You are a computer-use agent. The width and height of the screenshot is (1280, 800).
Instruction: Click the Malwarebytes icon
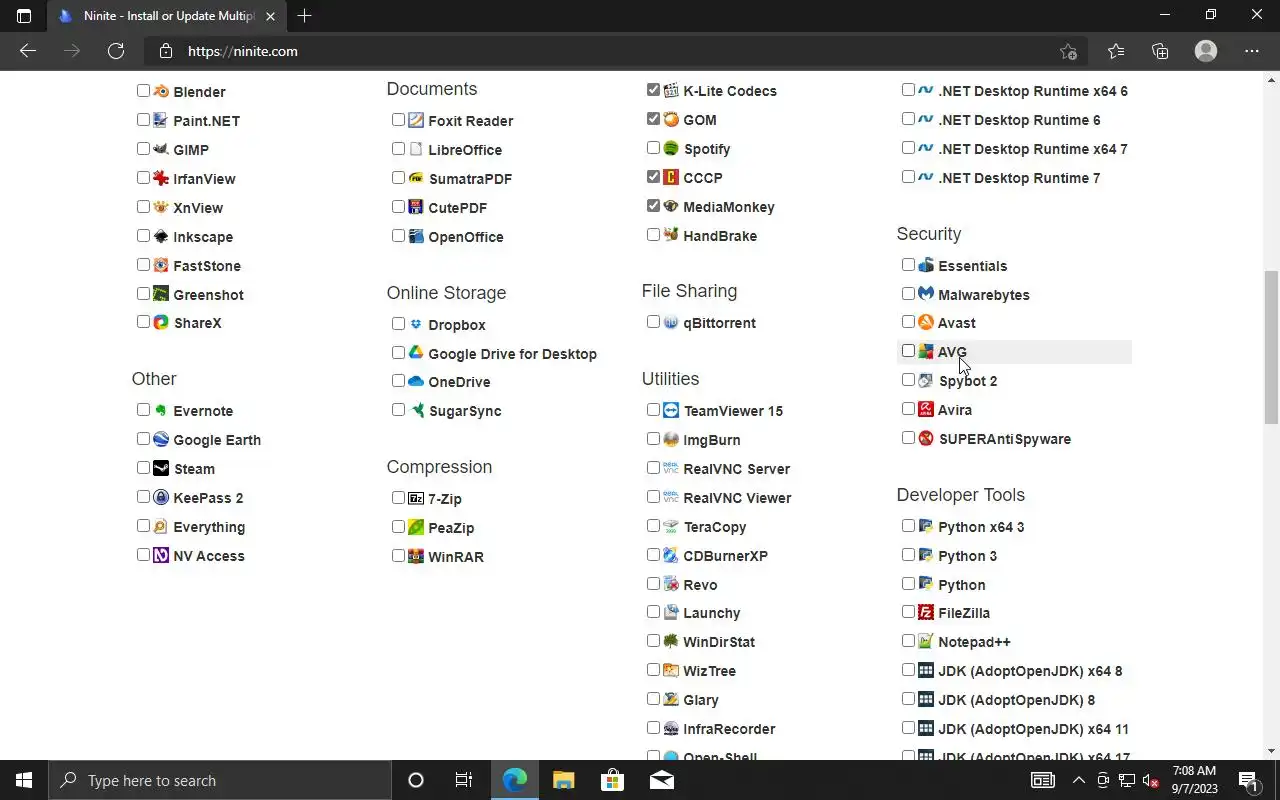[926, 294]
